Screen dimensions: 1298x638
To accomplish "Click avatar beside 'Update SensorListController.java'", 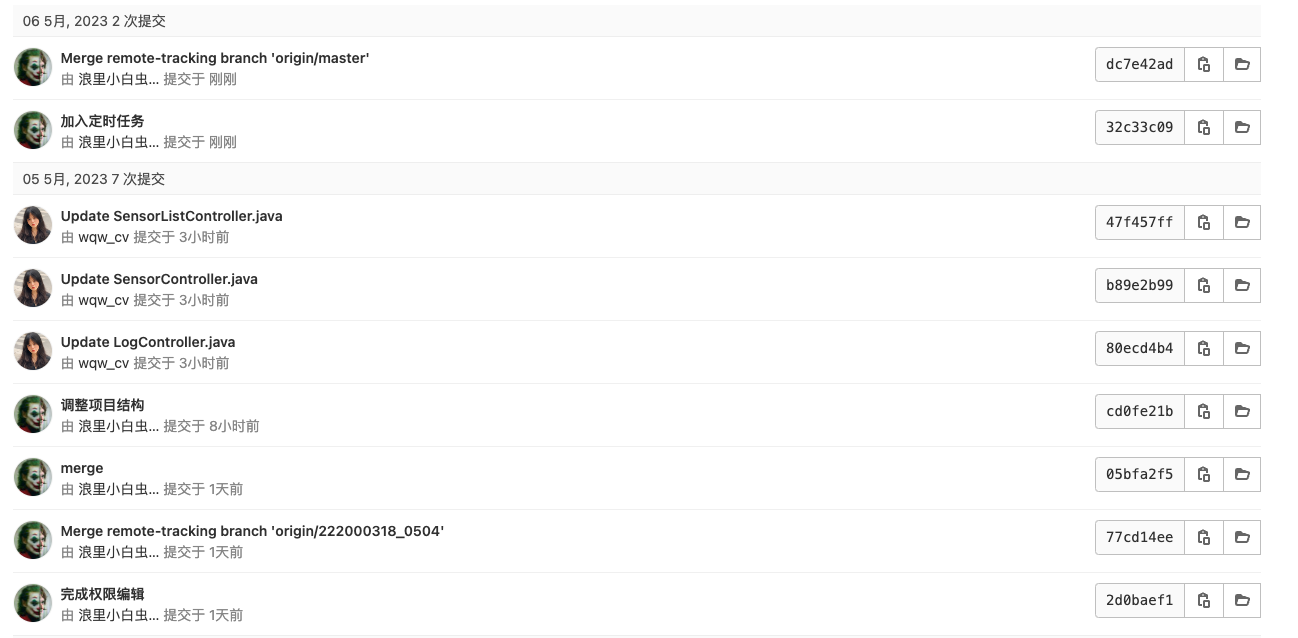I will point(33,224).
